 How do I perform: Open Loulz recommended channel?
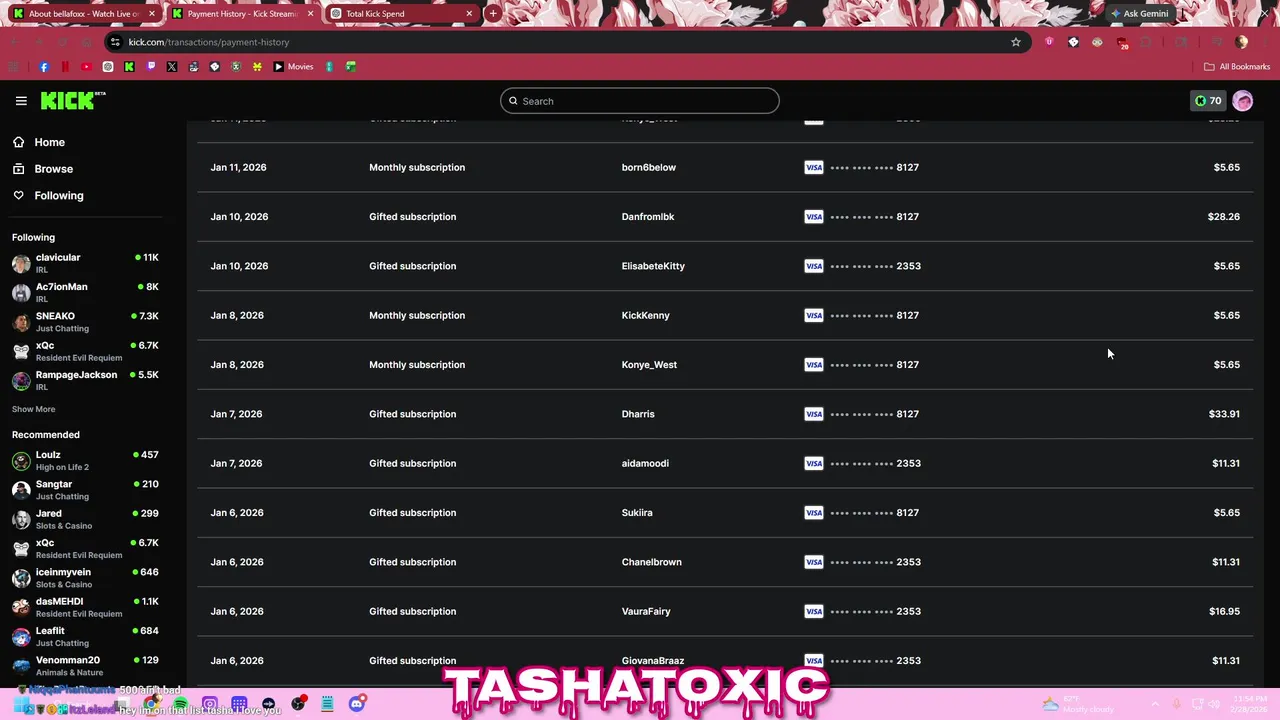85,460
